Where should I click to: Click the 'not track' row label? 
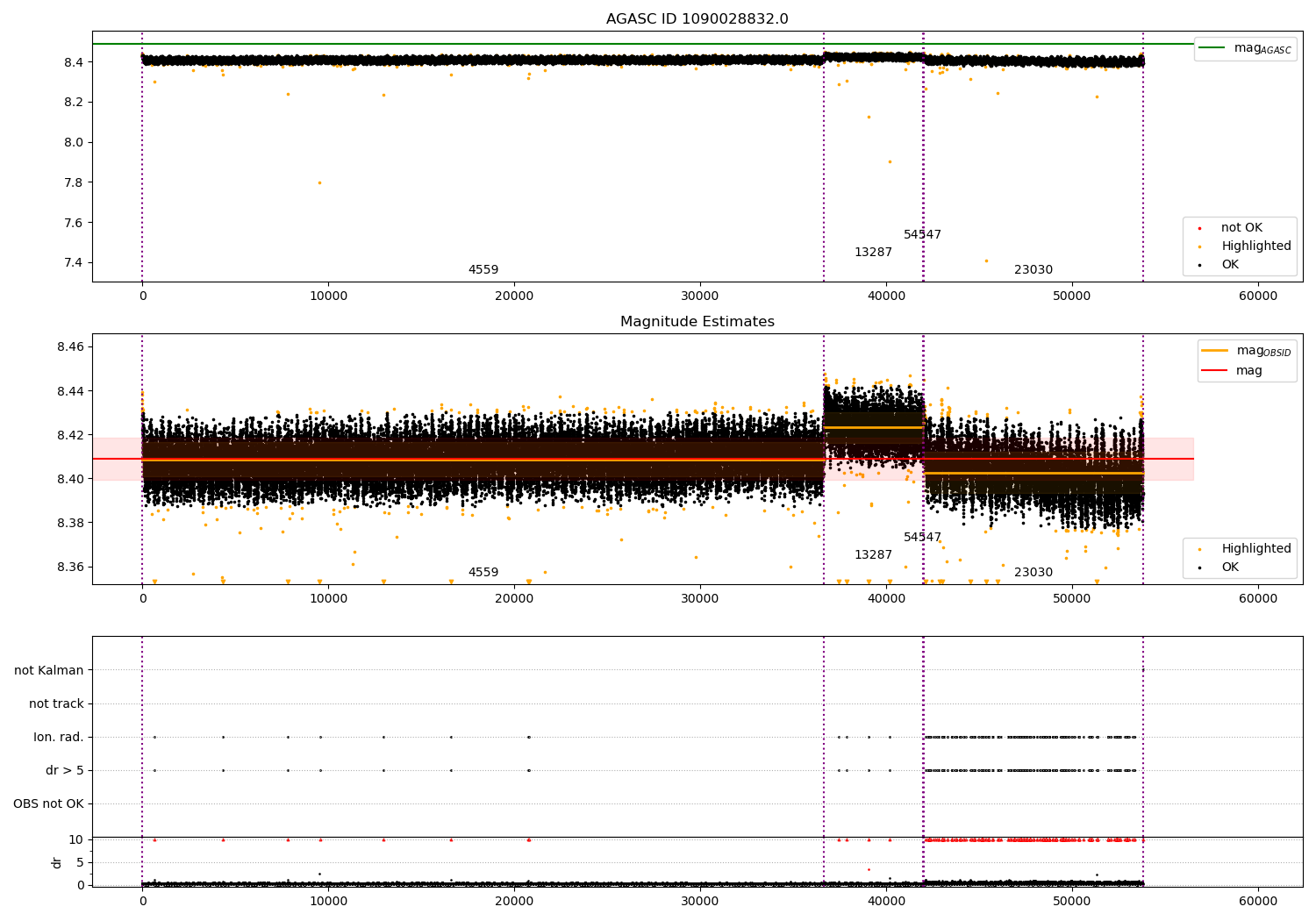[x=56, y=703]
